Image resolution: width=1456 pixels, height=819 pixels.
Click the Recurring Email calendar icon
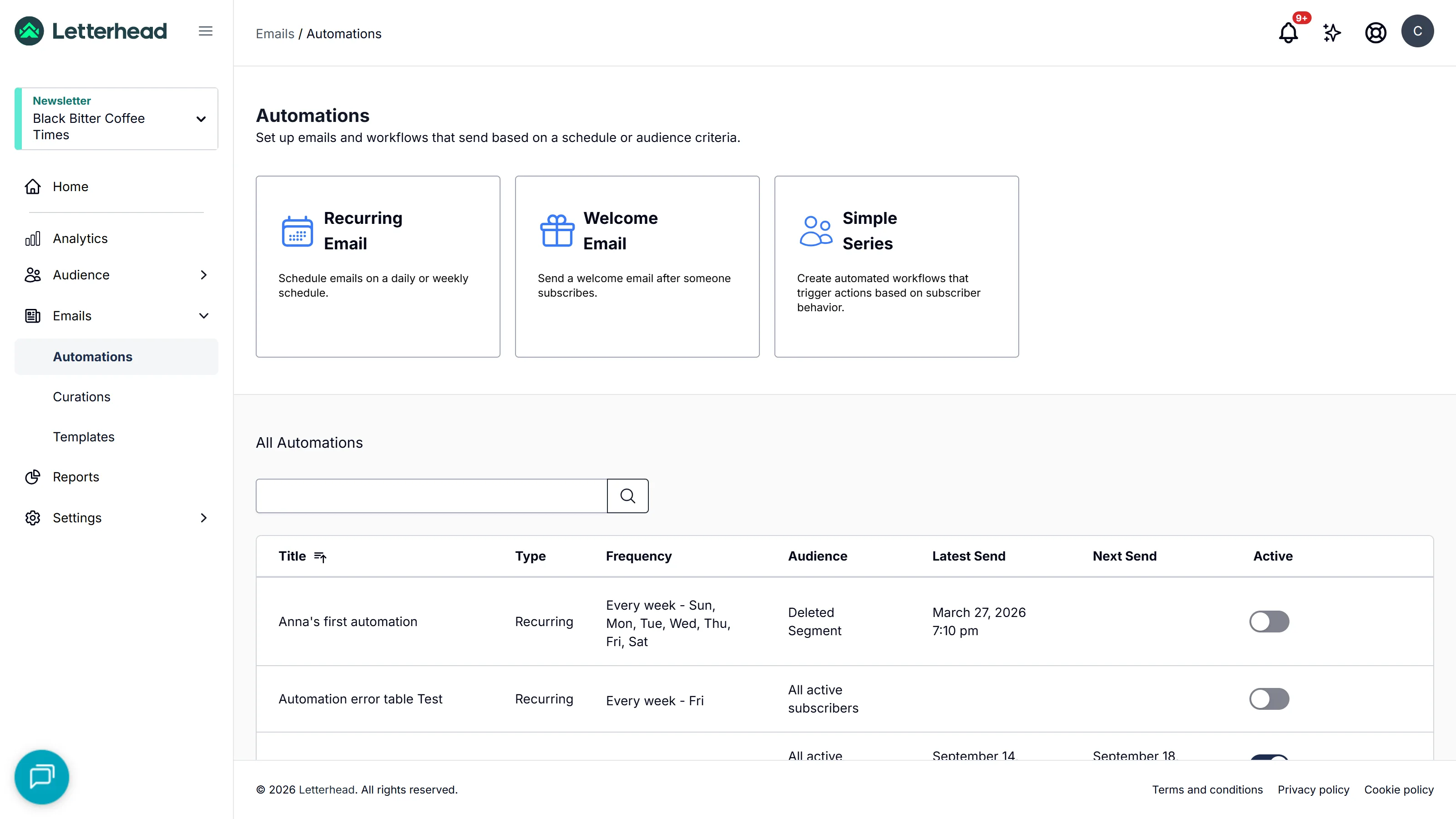pyautogui.click(x=297, y=231)
